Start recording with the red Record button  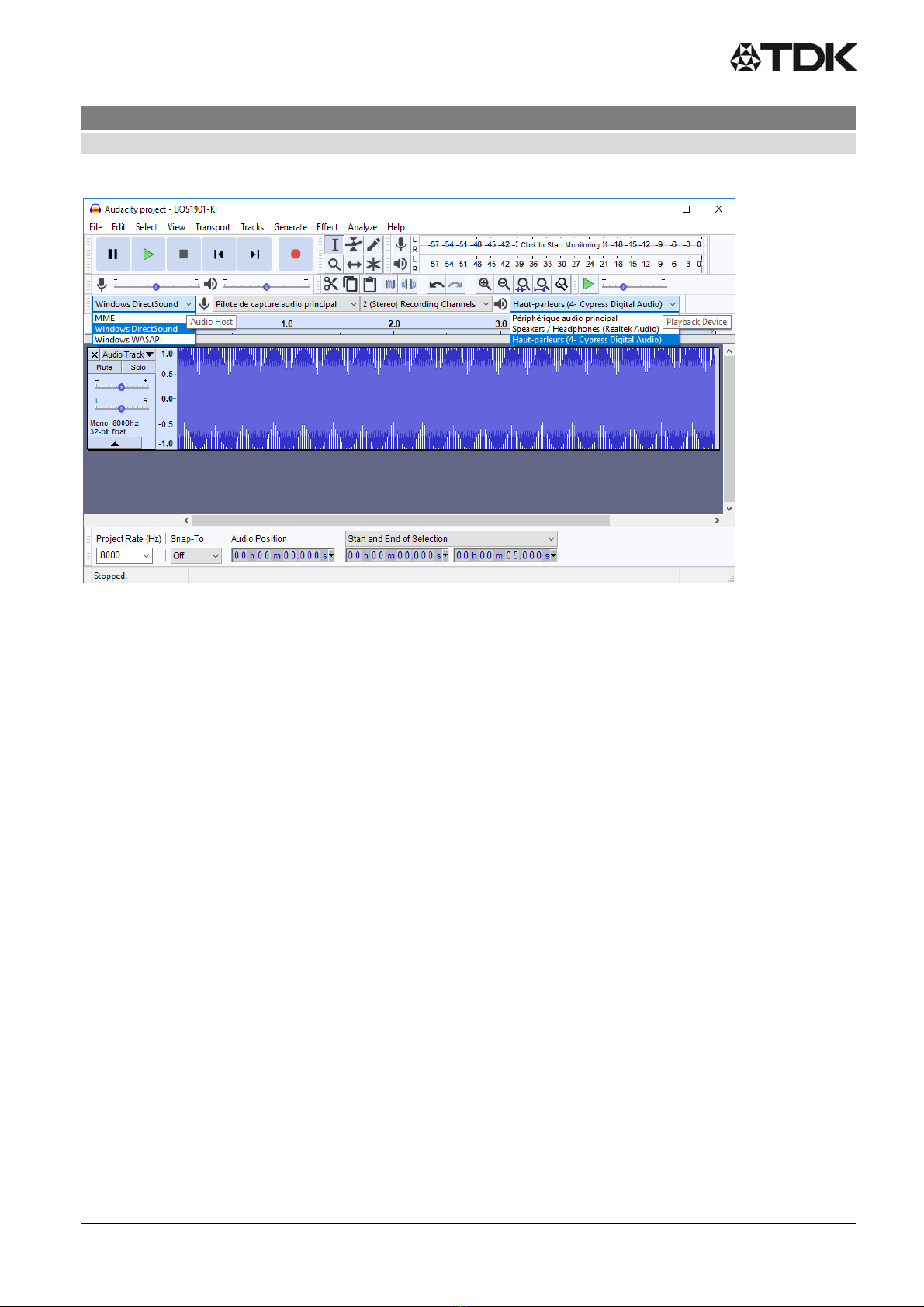pyautogui.click(x=296, y=254)
